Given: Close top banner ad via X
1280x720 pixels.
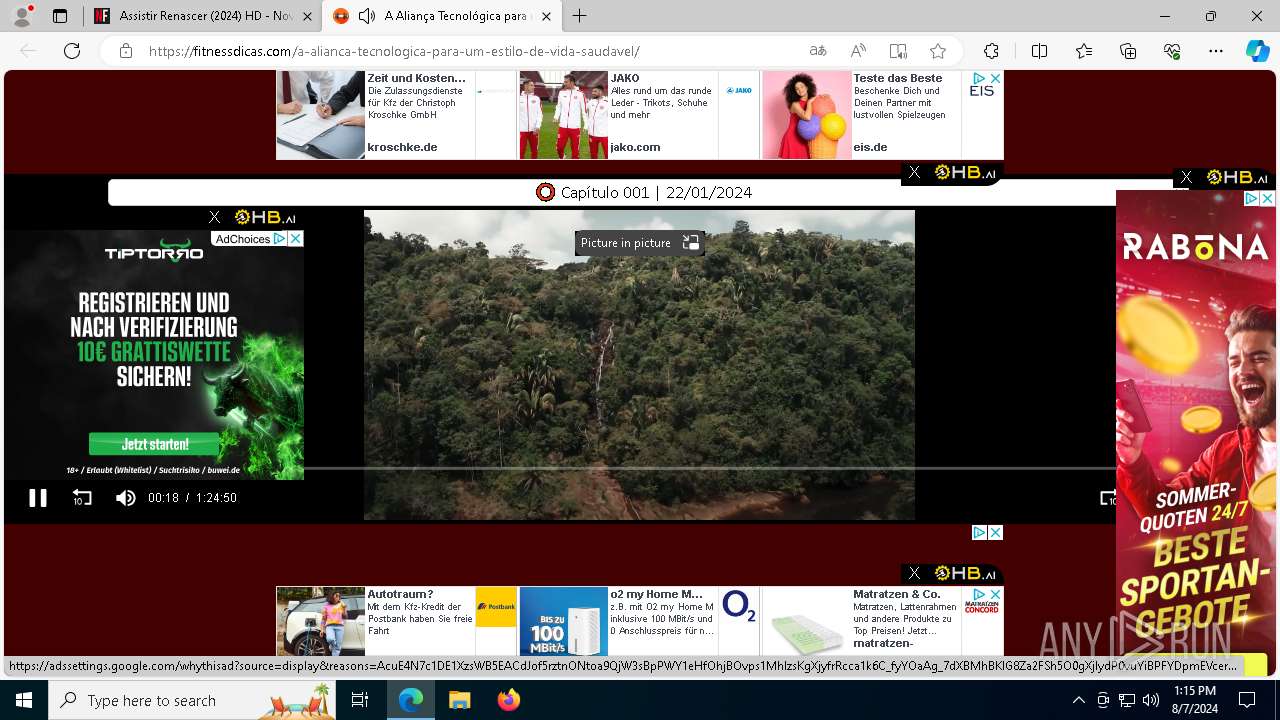Looking at the screenshot, I should click(x=996, y=78).
